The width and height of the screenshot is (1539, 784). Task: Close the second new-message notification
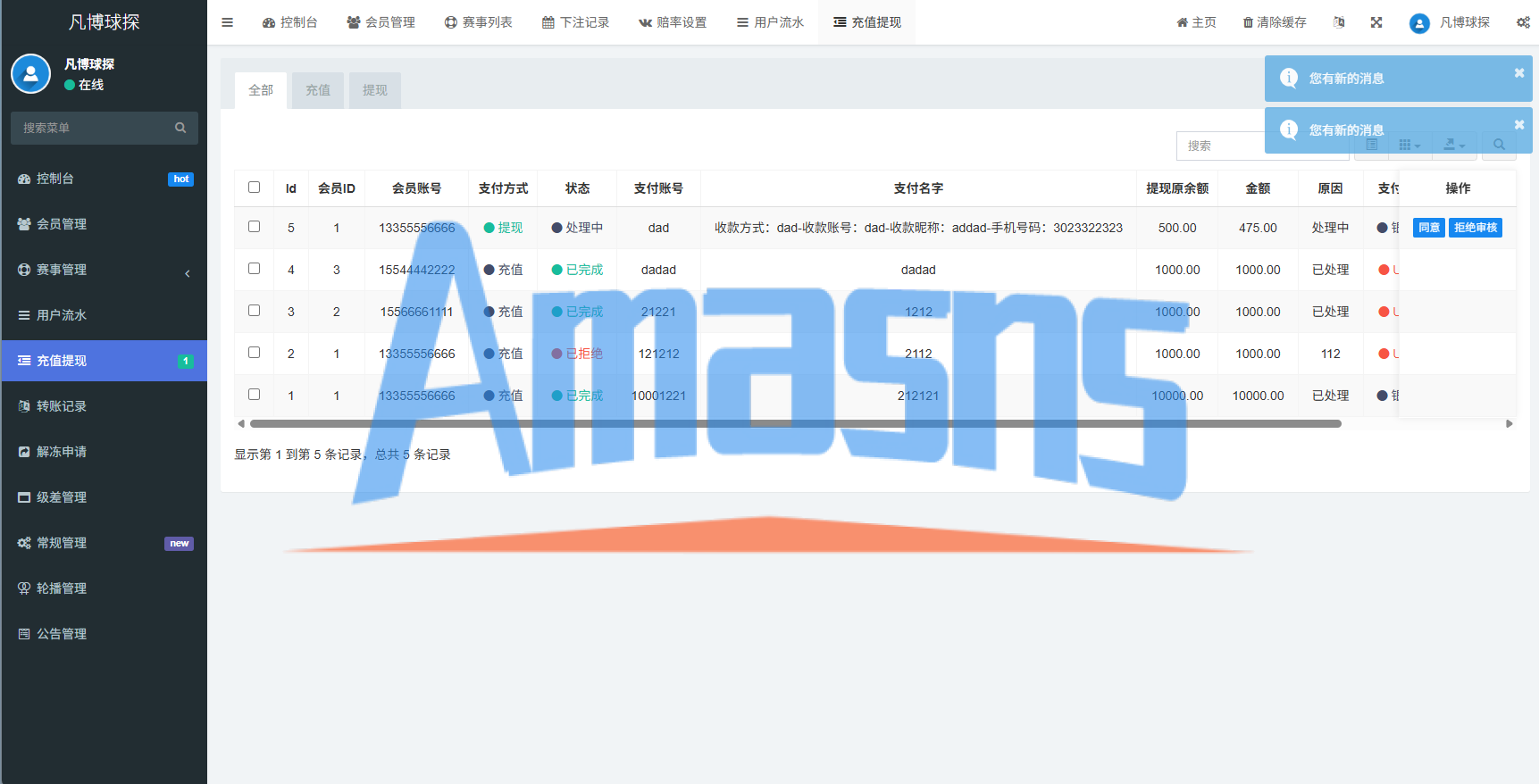tap(1519, 125)
